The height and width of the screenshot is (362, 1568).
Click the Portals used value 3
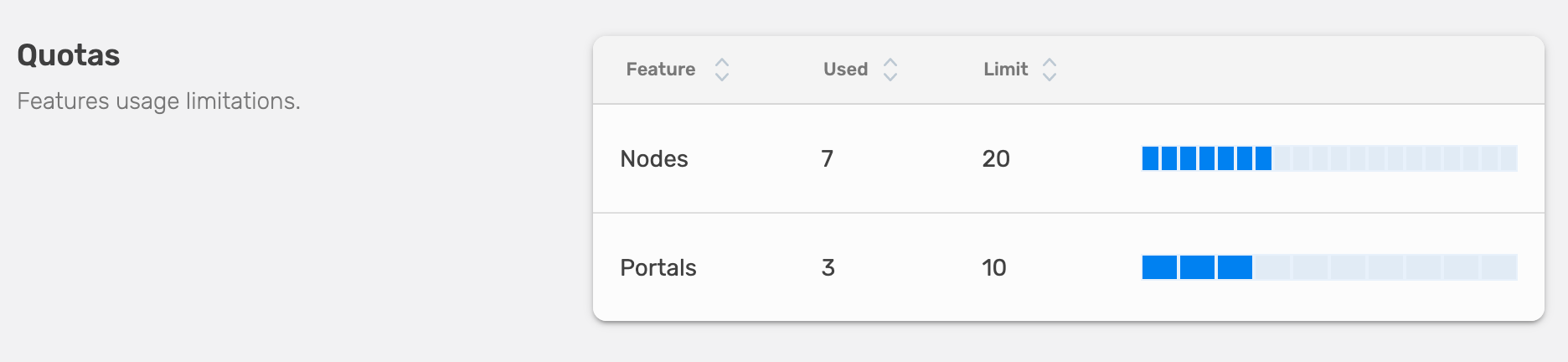(x=828, y=268)
